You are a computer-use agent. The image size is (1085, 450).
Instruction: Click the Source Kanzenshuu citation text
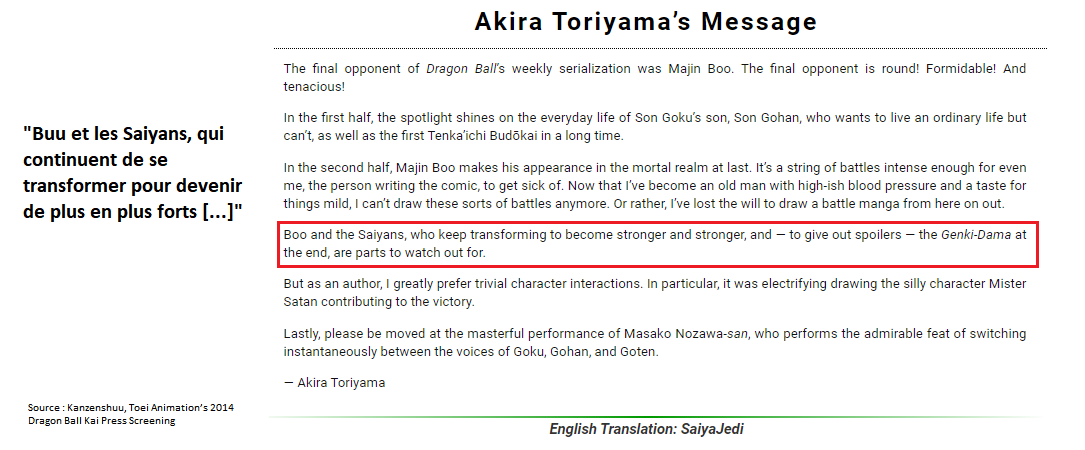131,414
